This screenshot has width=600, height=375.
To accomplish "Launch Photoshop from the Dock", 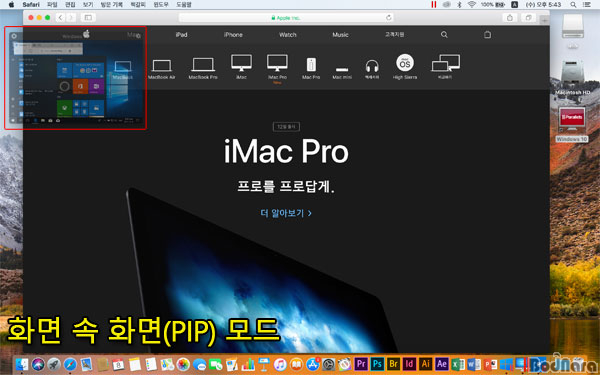I will (377, 364).
